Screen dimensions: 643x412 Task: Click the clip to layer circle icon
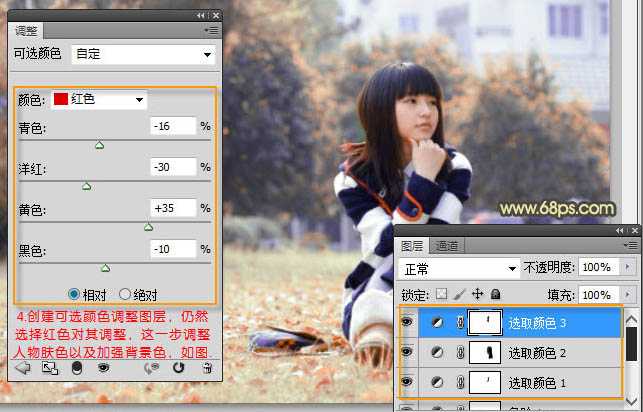77,368
